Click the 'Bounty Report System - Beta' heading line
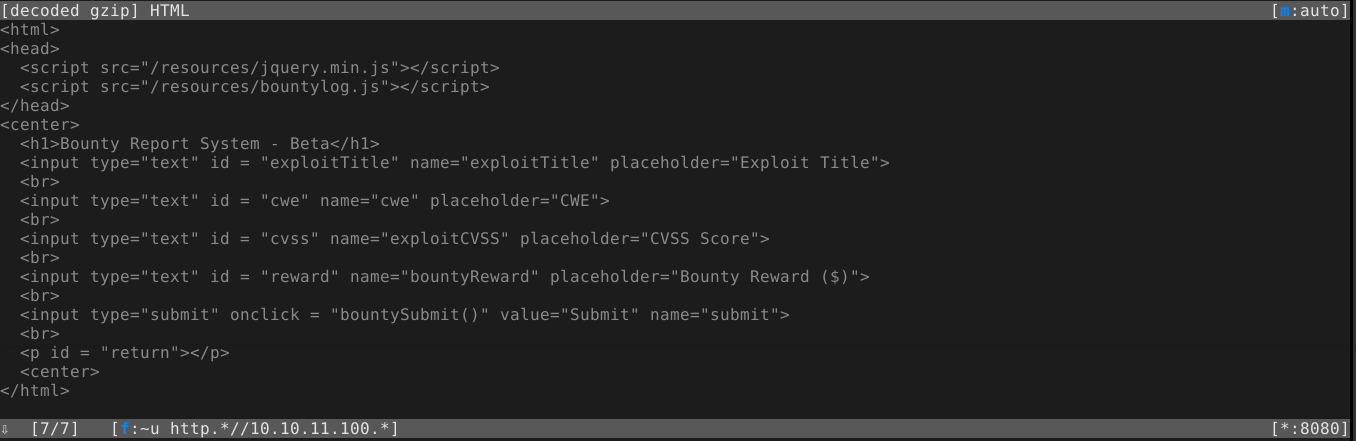The image size is (1356, 441). point(199,144)
